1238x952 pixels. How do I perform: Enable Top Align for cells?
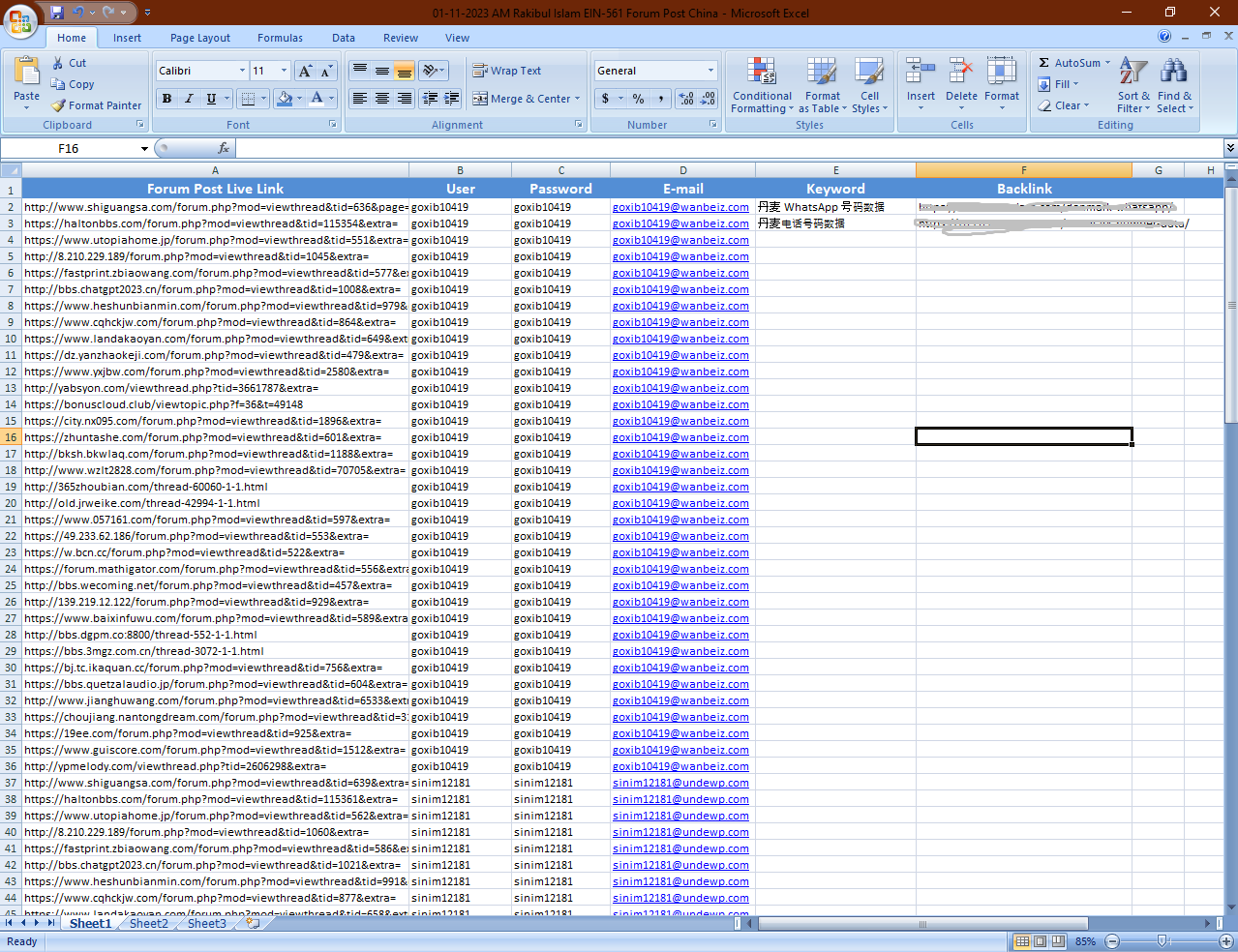[360, 71]
